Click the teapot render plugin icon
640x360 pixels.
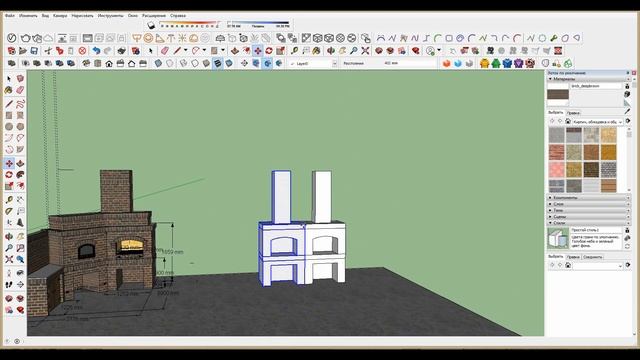click(x=25, y=38)
